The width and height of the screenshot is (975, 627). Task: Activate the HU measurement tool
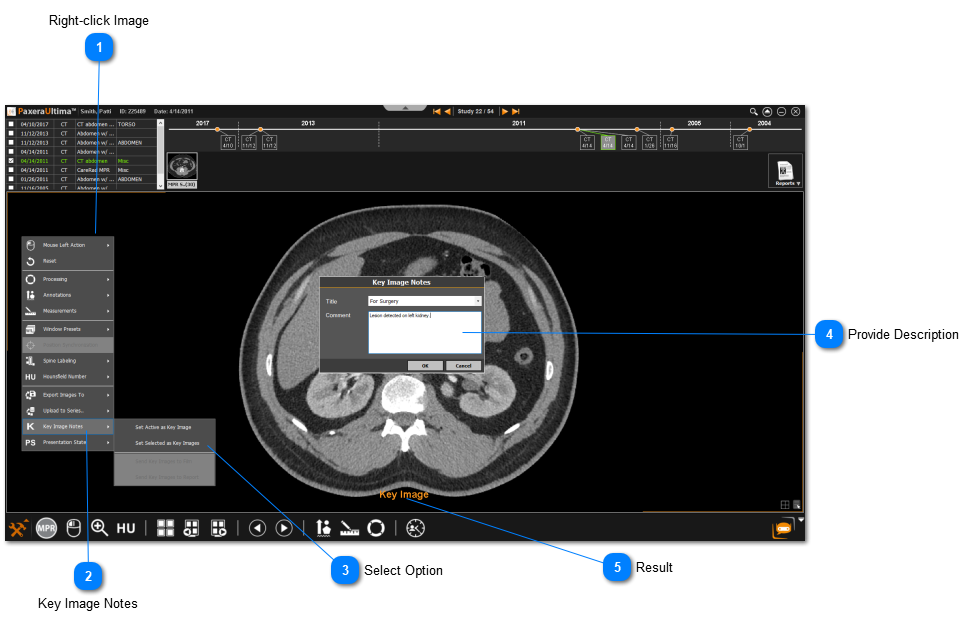(x=126, y=528)
